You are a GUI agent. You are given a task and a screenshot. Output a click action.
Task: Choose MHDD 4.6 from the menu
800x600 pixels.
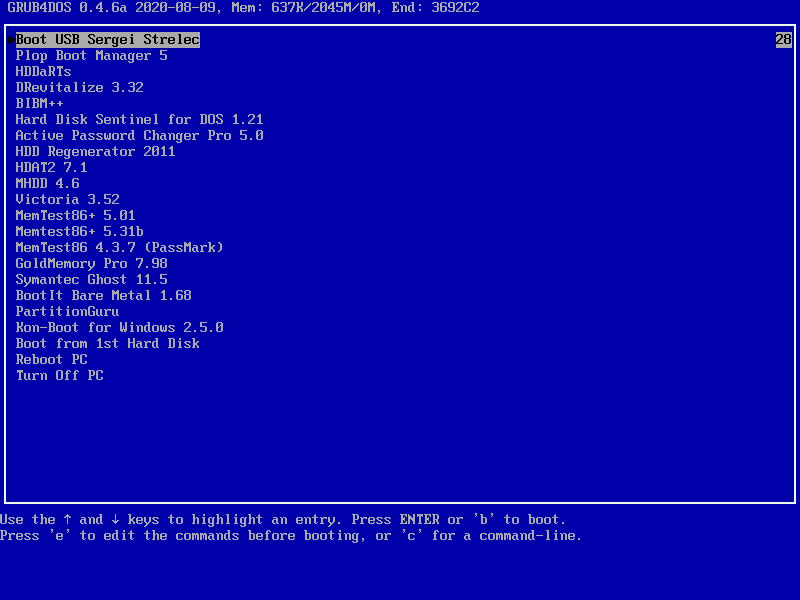click(x=47, y=184)
